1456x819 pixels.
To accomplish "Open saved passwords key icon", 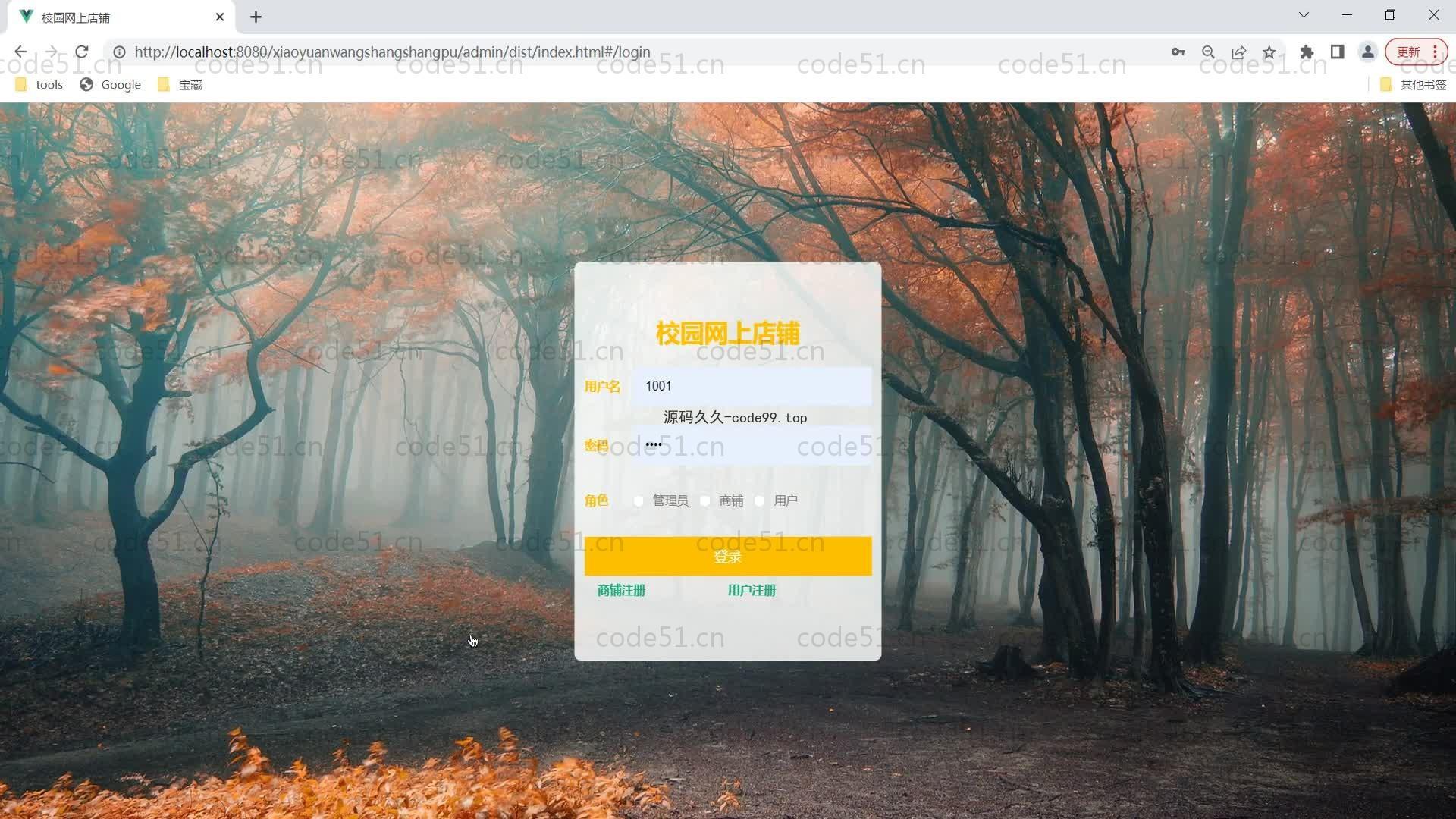I will tap(1178, 52).
